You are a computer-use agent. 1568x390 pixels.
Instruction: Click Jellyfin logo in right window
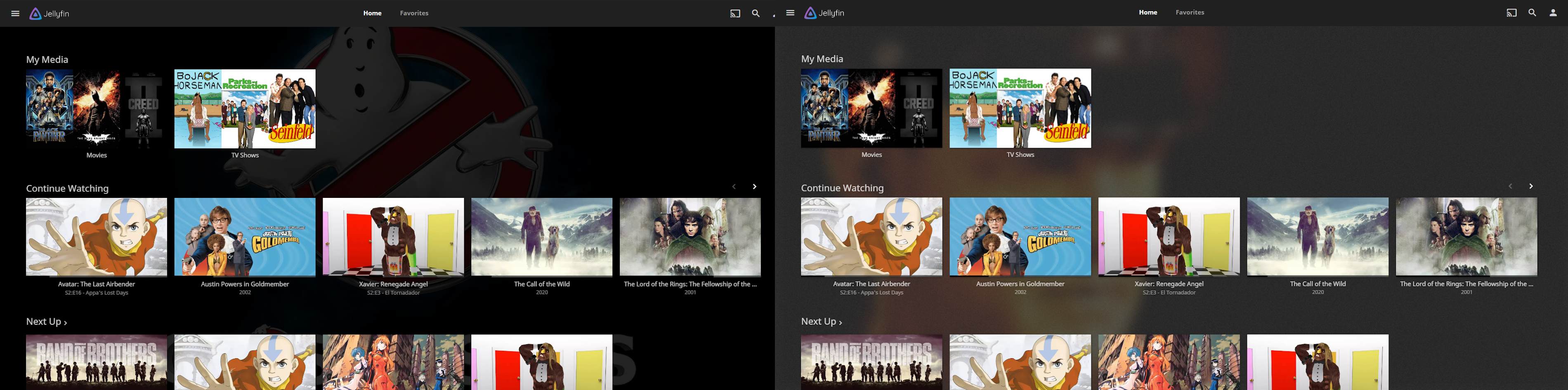click(x=824, y=13)
